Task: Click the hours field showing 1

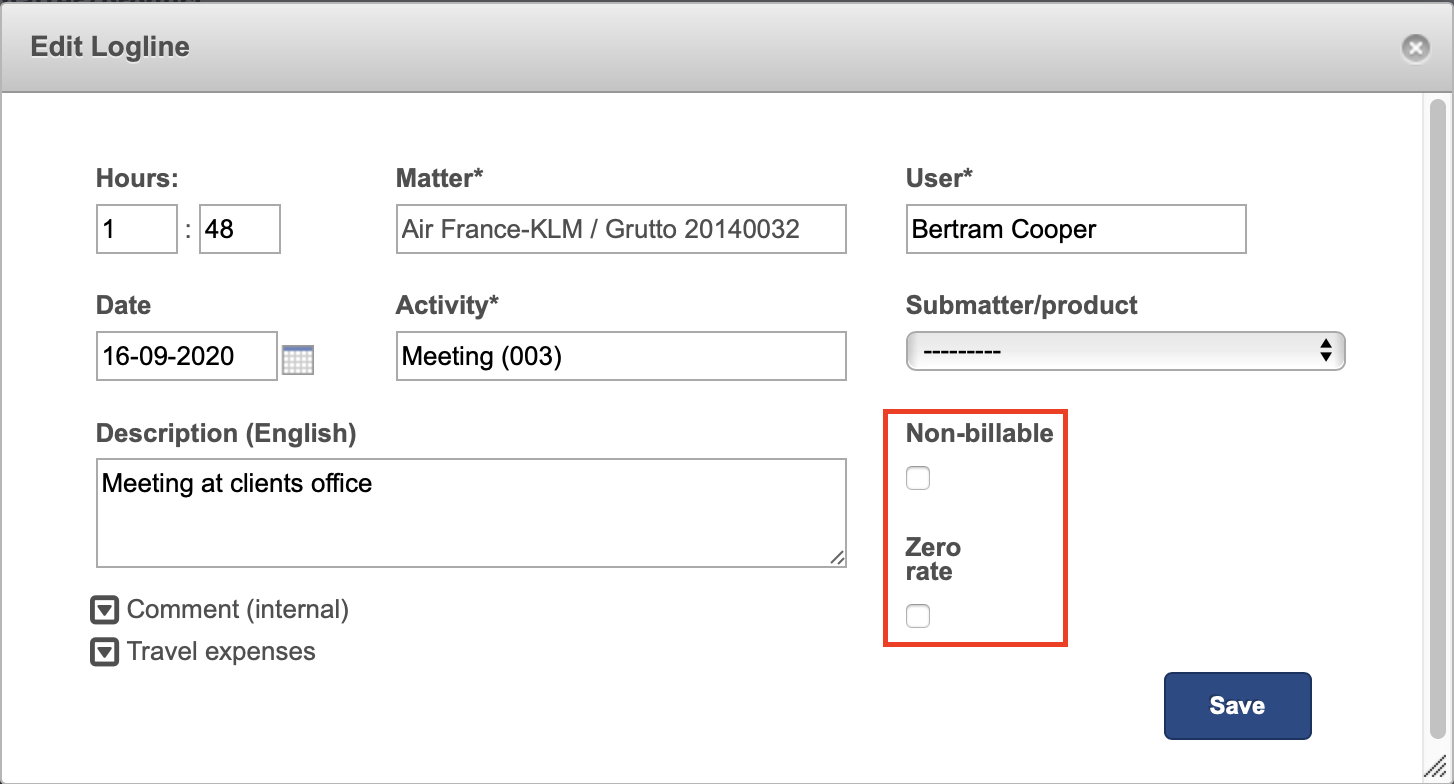Action: point(137,229)
